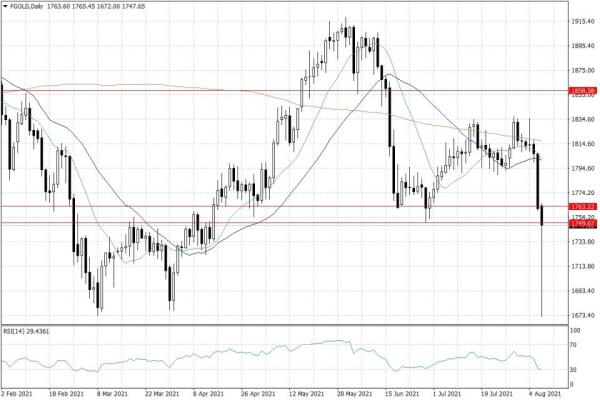Click the RSI 30 level axis label
The height and width of the screenshot is (400, 600).
(x=575, y=370)
